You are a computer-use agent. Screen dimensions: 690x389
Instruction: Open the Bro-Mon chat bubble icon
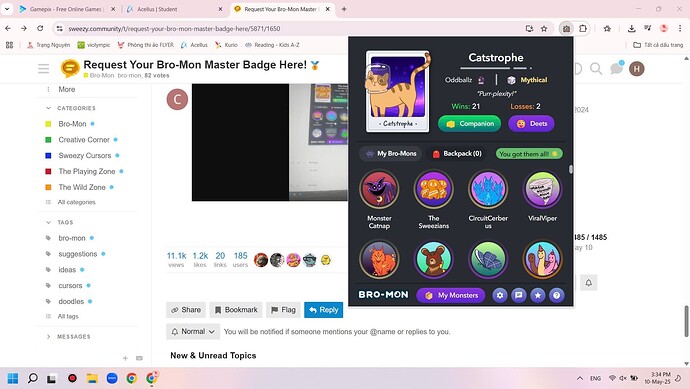pos(518,295)
